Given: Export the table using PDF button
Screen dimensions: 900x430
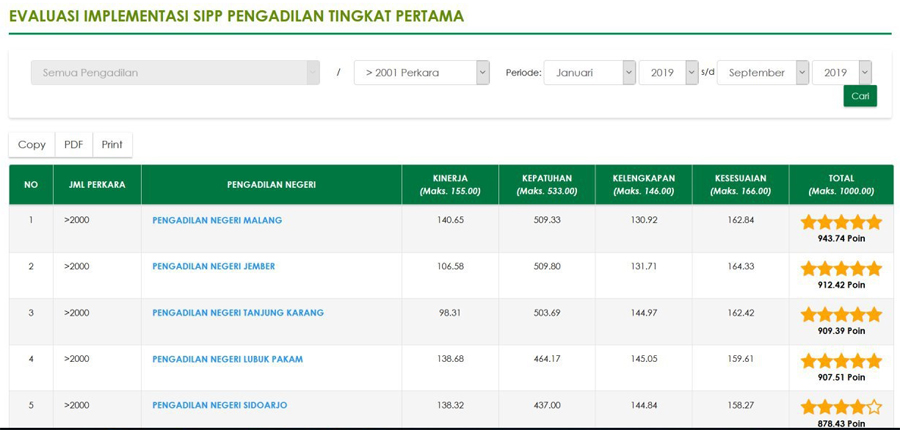Looking at the screenshot, I should [73, 145].
